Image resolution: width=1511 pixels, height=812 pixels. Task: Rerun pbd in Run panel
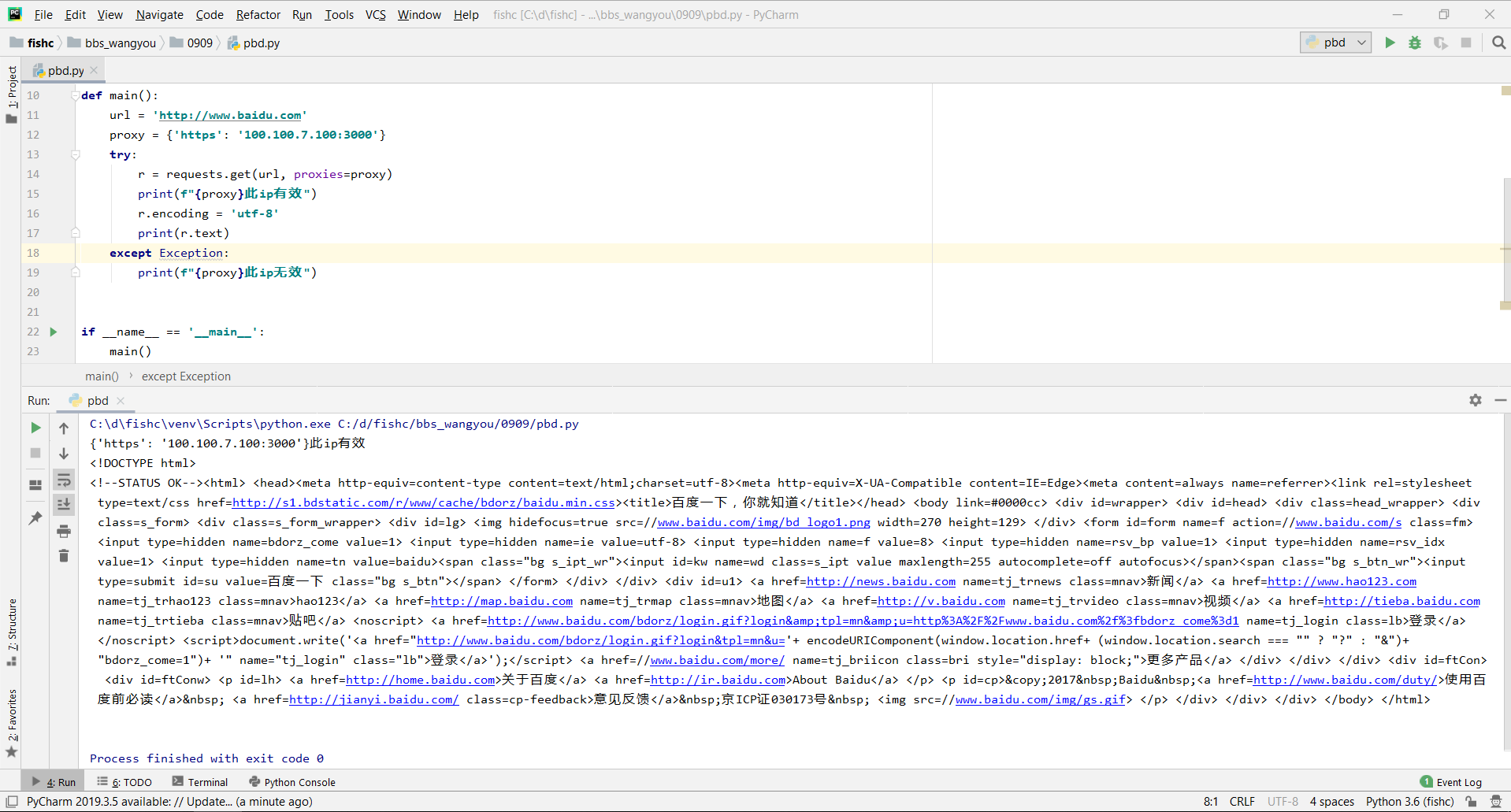pyautogui.click(x=35, y=428)
